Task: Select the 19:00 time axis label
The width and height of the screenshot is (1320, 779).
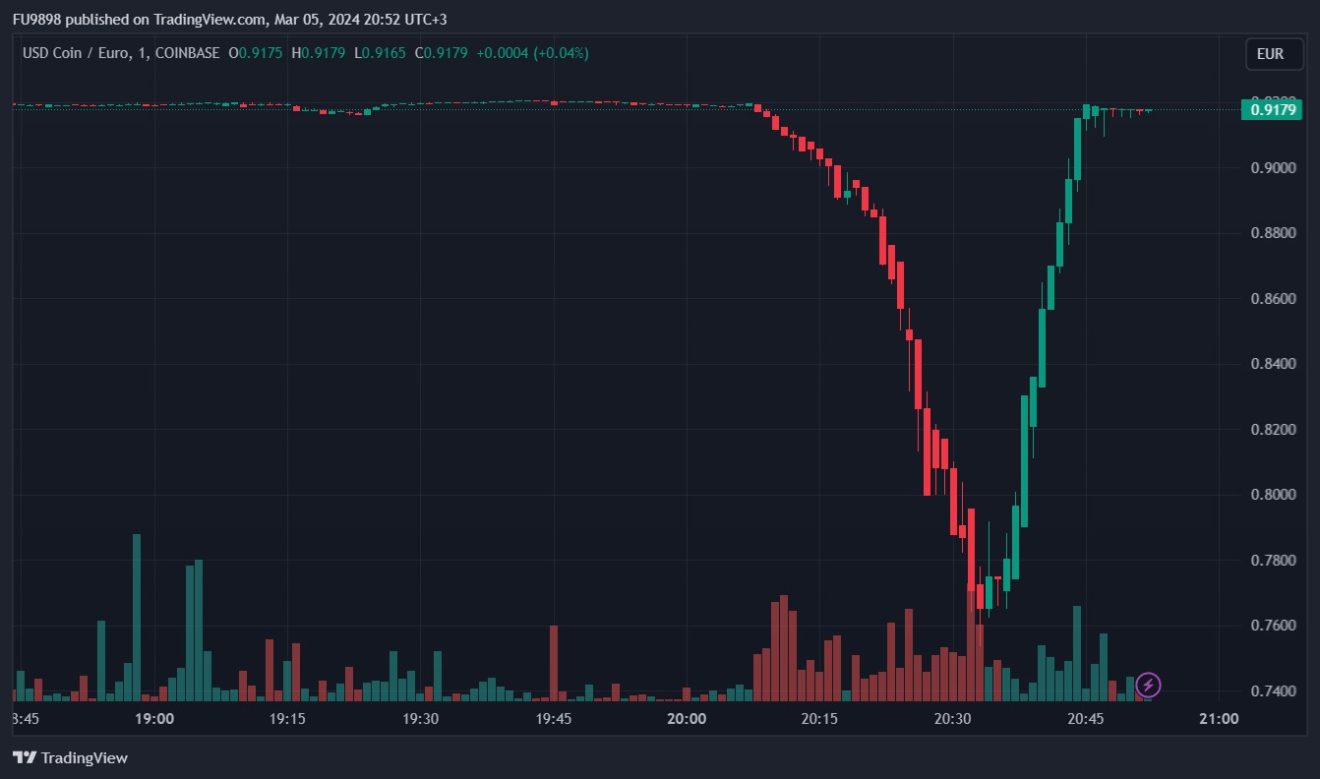Action: click(x=154, y=718)
